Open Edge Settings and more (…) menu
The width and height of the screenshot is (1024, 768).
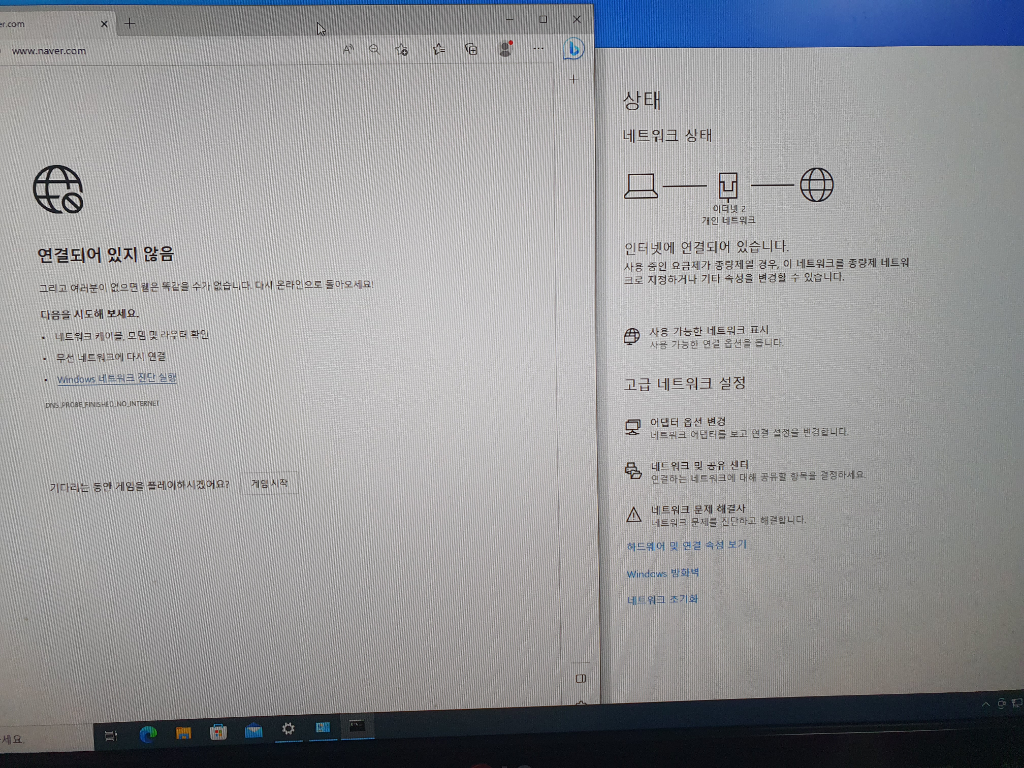538,49
